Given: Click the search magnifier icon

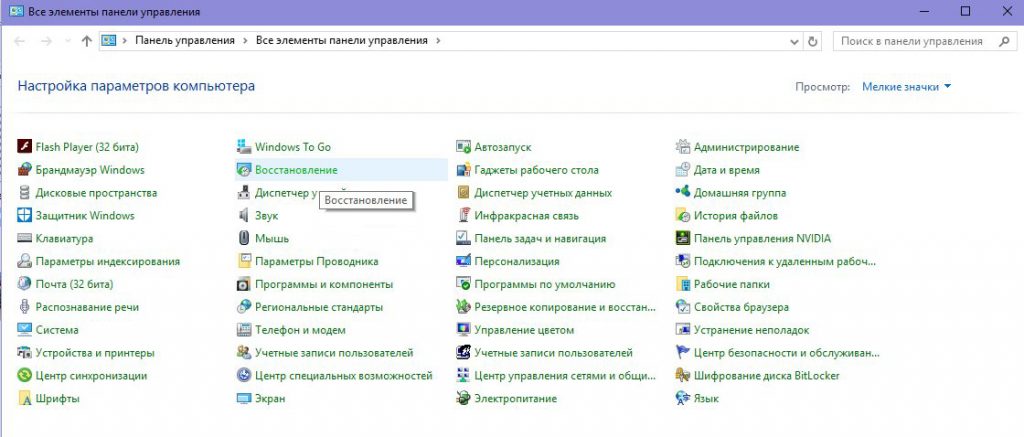Looking at the screenshot, I should click(1004, 40).
